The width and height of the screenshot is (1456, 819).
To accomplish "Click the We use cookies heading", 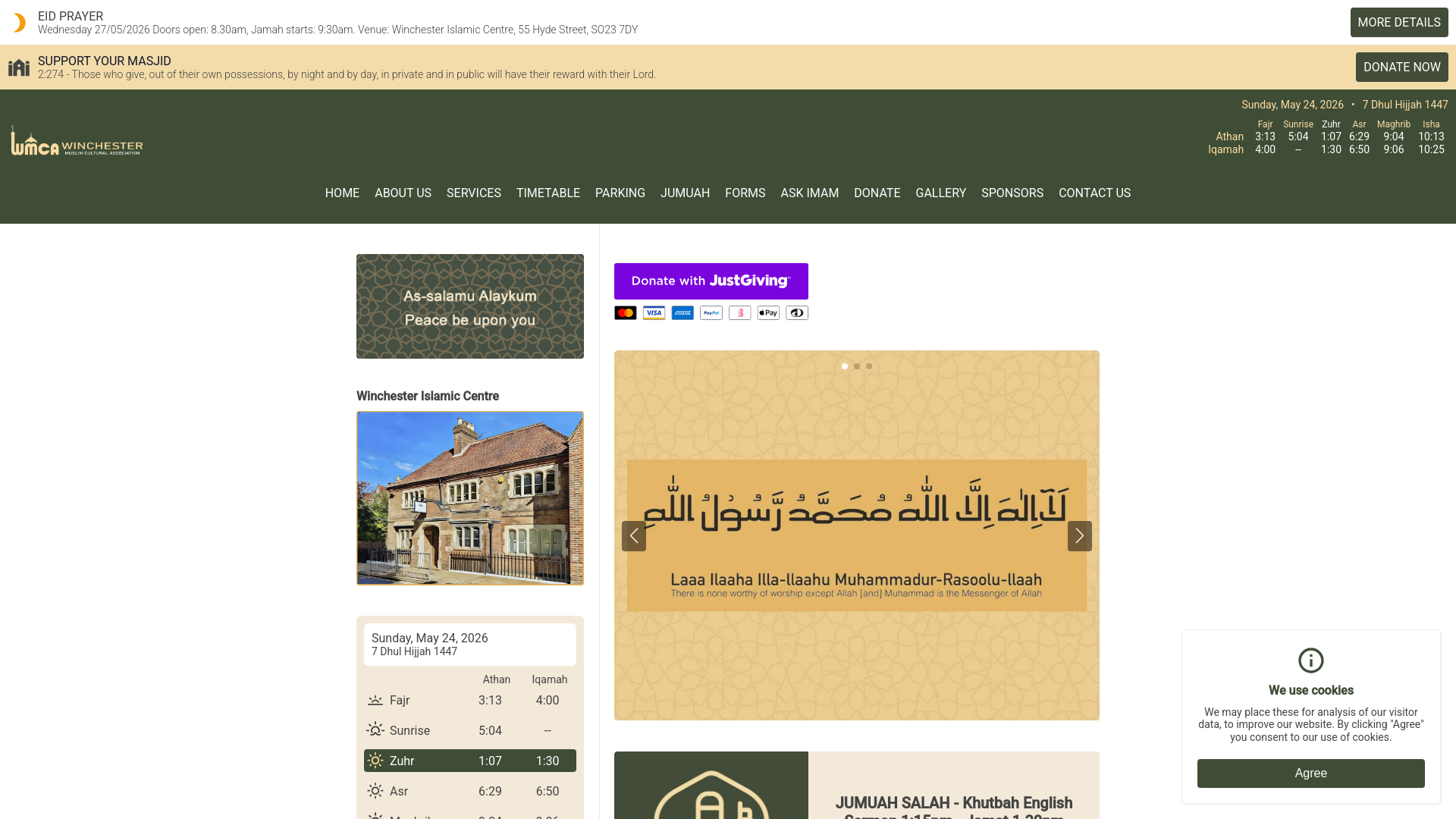I will [1311, 691].
